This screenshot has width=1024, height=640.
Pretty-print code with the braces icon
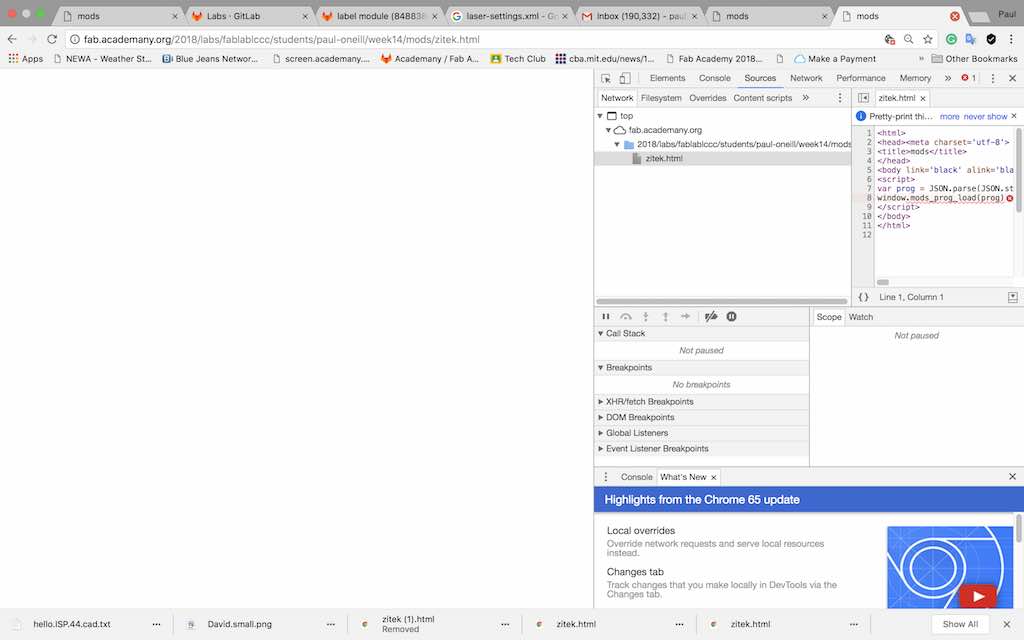tap(863, 297)
